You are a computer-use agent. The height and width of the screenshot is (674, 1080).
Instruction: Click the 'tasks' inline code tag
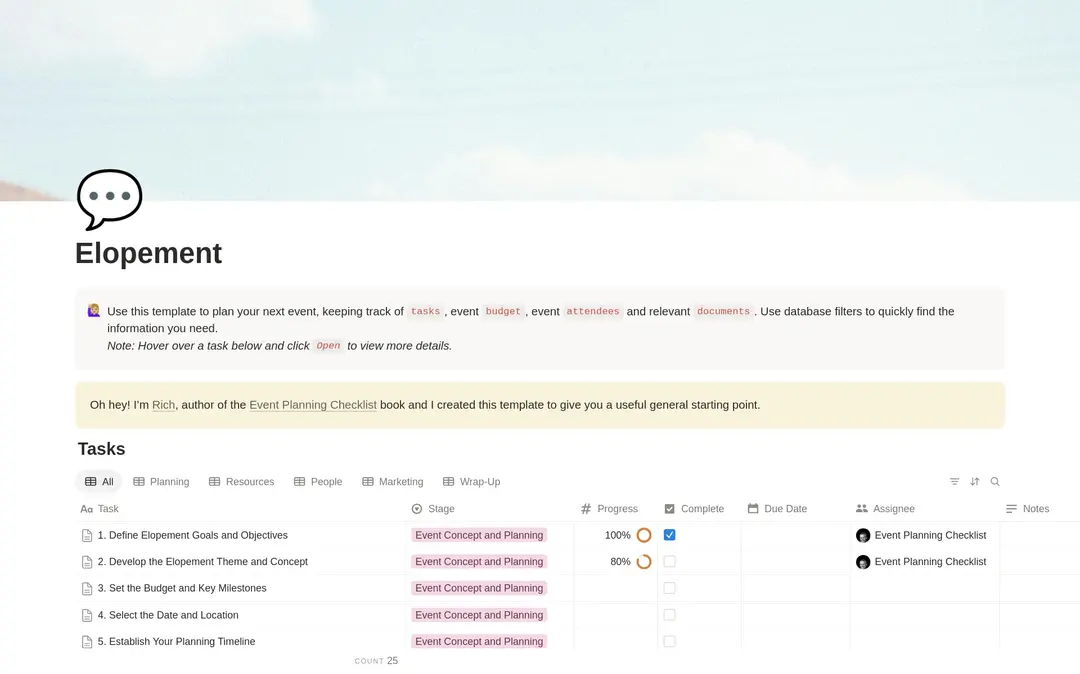[x=425, y=311]
